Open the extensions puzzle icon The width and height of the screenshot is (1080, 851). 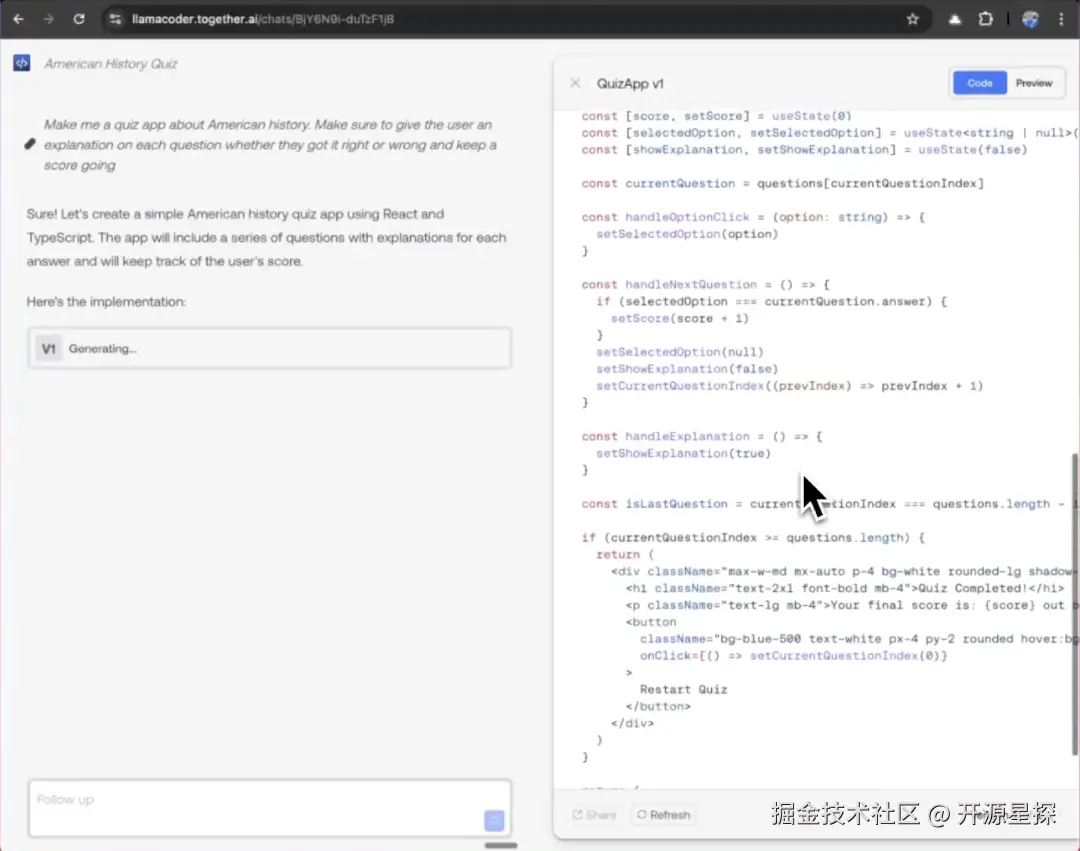coord(986,19)
